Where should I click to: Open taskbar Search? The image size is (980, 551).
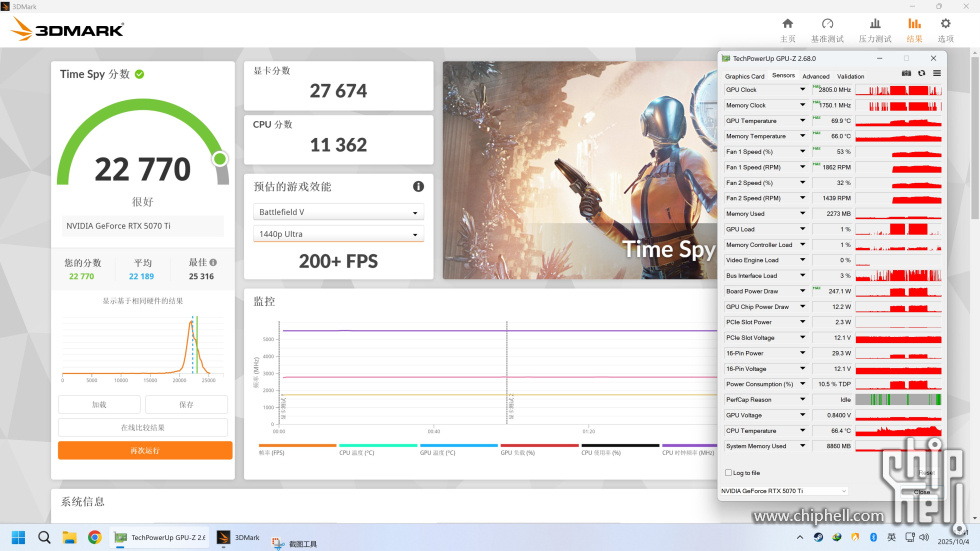44,537
